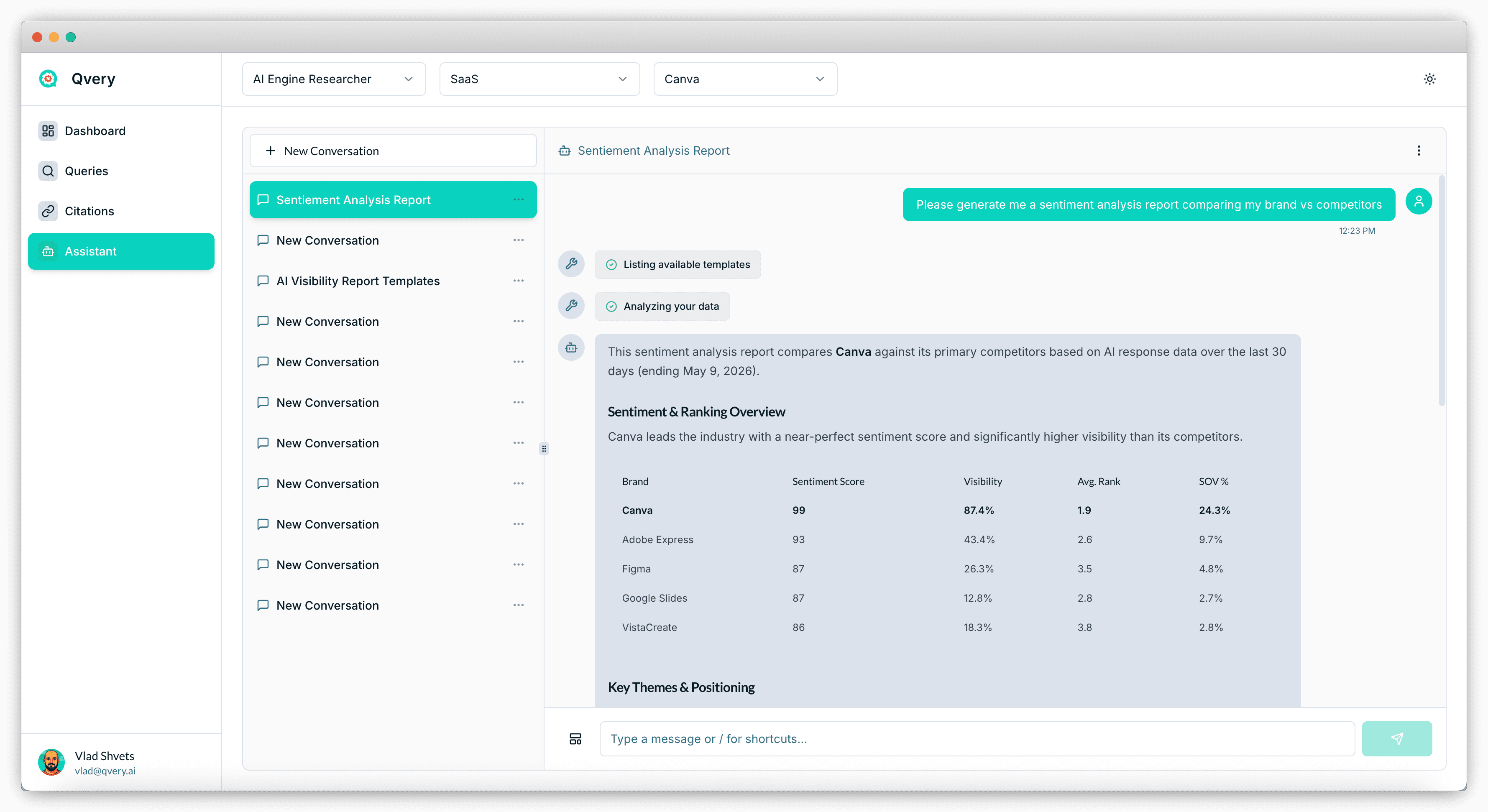Click the assistant bot icon beside the report

(x=571, y=347)
